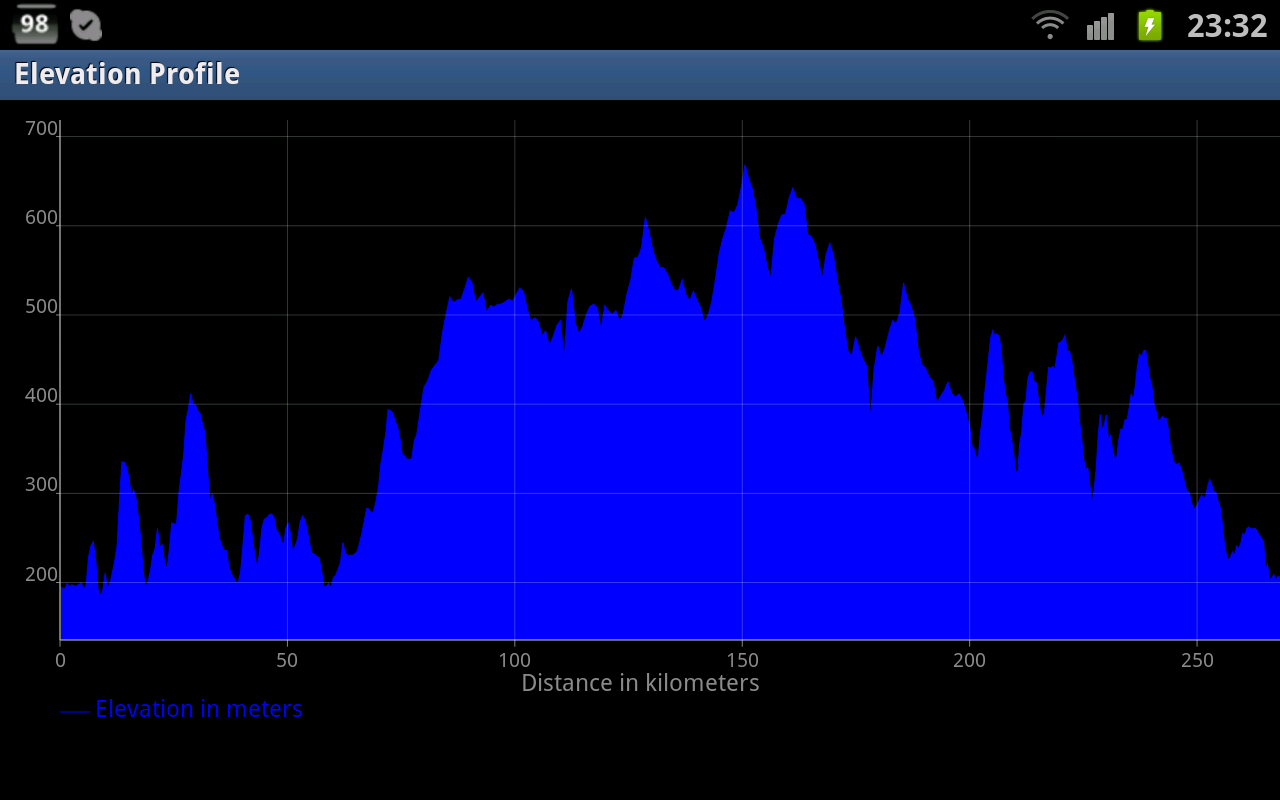The height and width of the screenshot is (800, 1280).
Task: Tap the Distance in kilometers axis label
Action: click(640, 683)
